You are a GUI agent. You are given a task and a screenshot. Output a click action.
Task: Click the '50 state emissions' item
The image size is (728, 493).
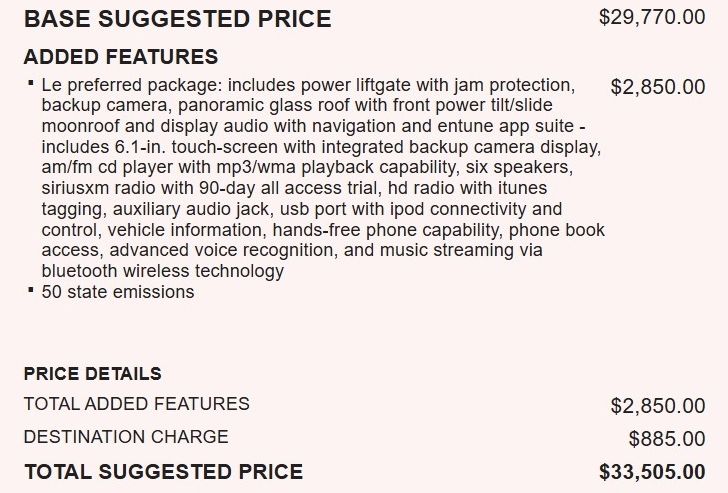pyautogui.click(x=118, y=292)
